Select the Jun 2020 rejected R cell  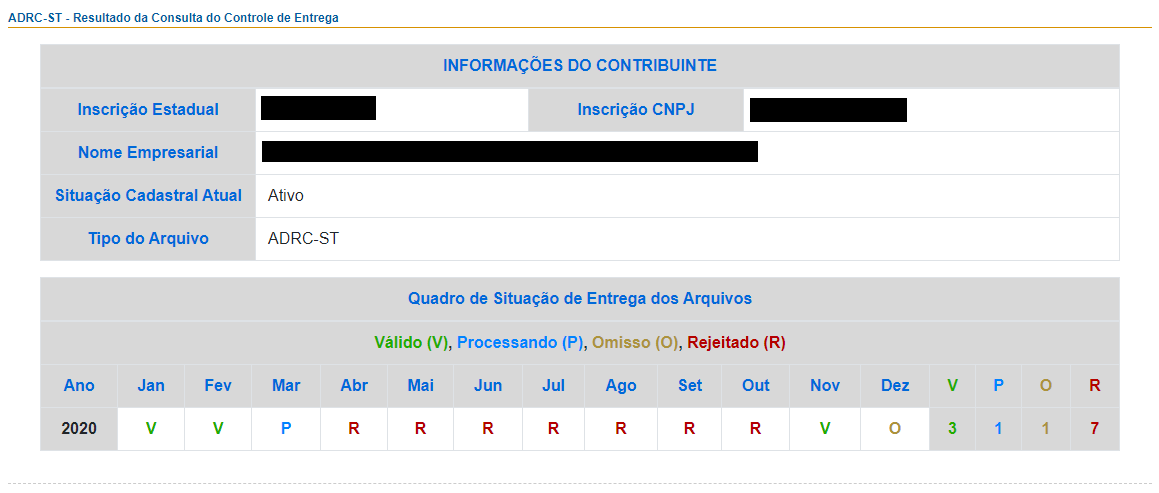coord(488,429)
